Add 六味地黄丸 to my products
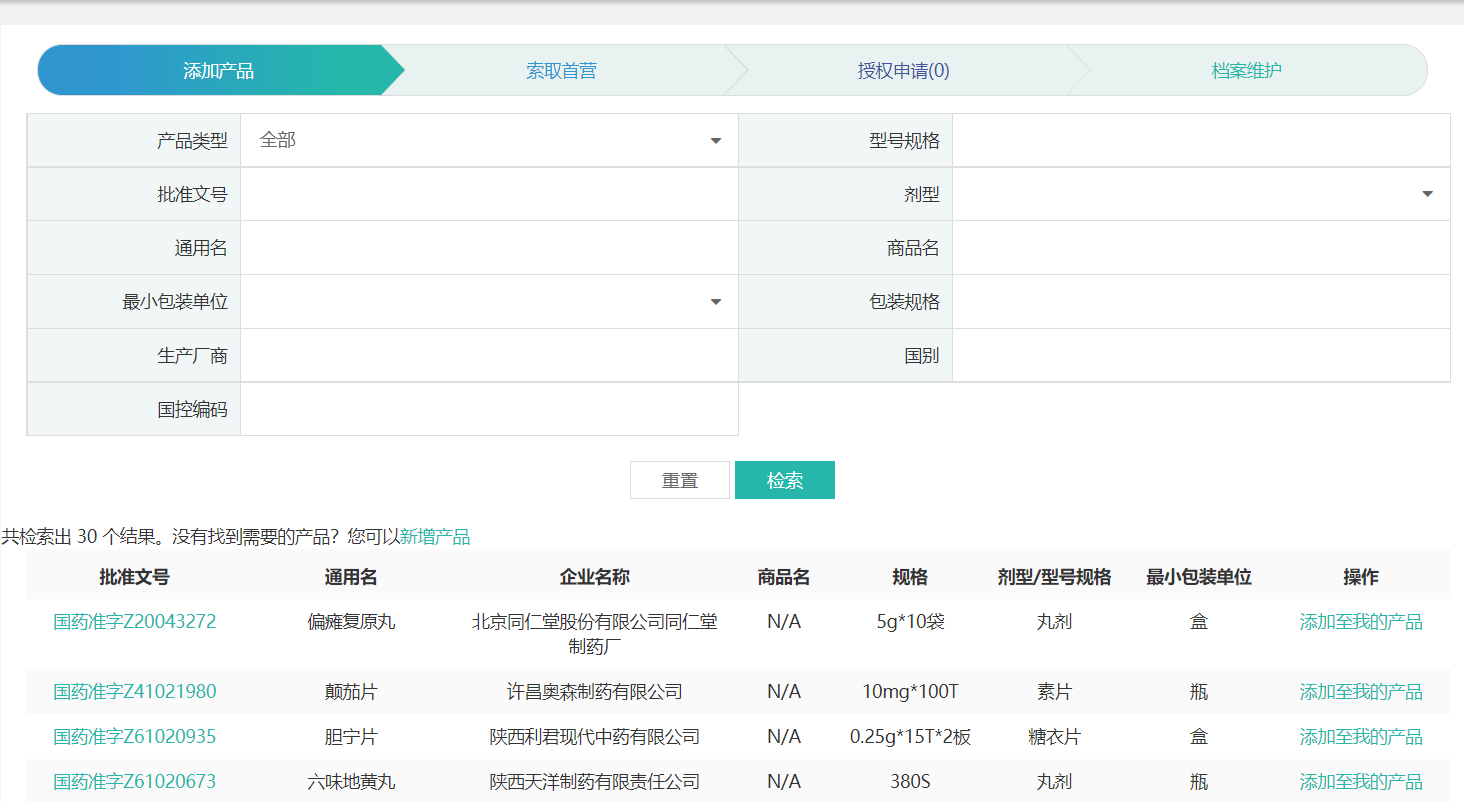 pos(1360,782)
